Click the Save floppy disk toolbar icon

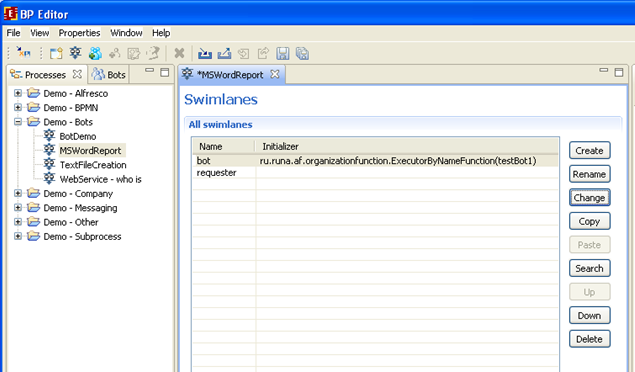283,53
